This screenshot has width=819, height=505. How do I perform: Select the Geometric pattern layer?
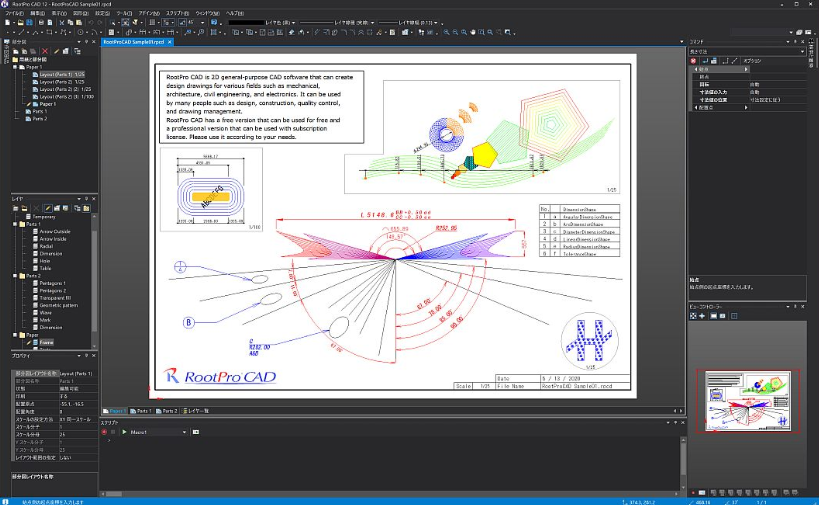pos(58,305)
